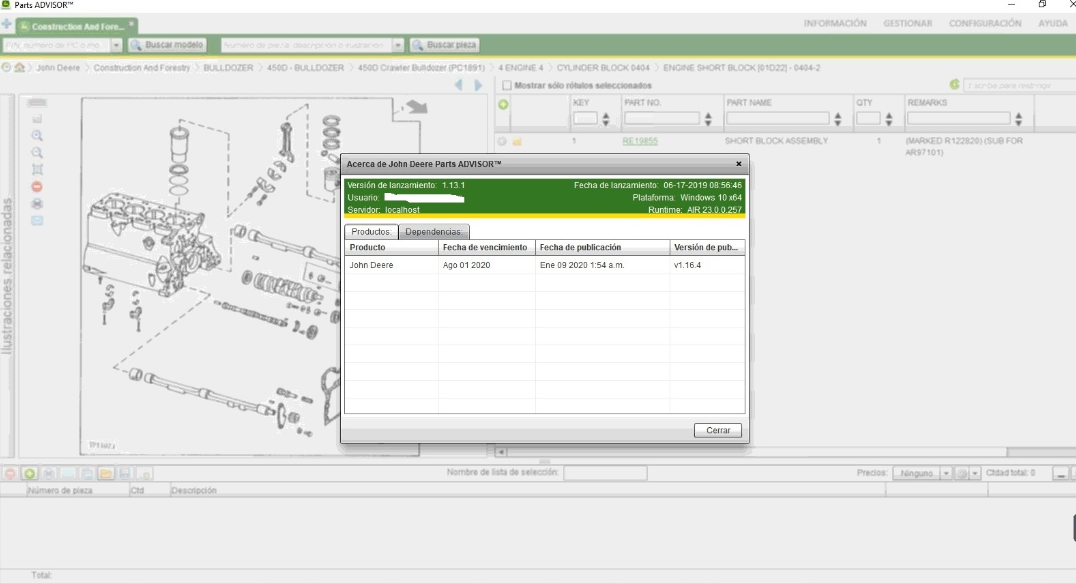This screenshot has width=1076, height=584.
Task: Navigate to 450D - BULLDOZER breadcrumb
Action: [x=305, y=68]
